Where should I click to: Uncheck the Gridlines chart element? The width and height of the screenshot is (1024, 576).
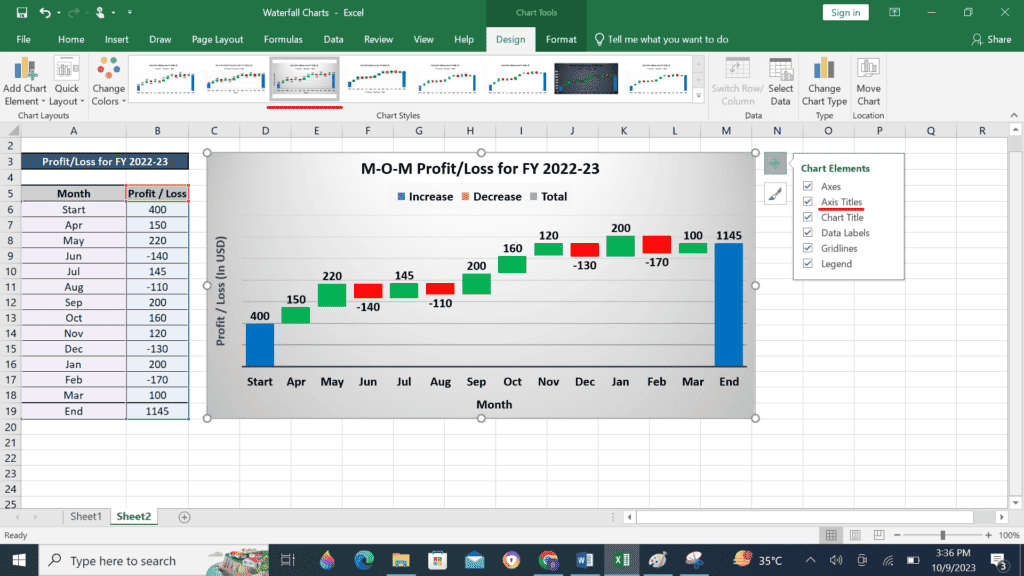tap(807, 248)
